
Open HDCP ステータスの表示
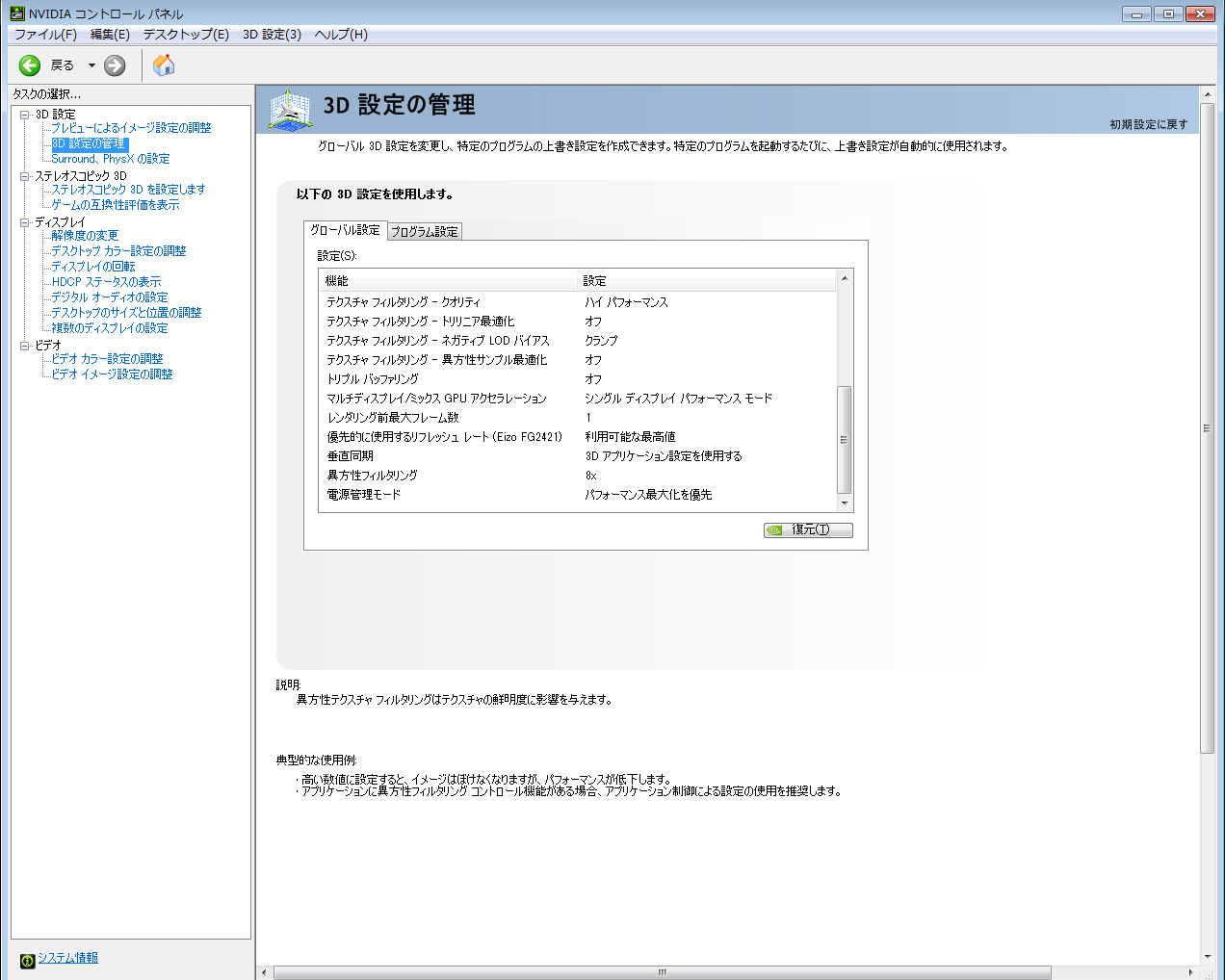point(107,282)
